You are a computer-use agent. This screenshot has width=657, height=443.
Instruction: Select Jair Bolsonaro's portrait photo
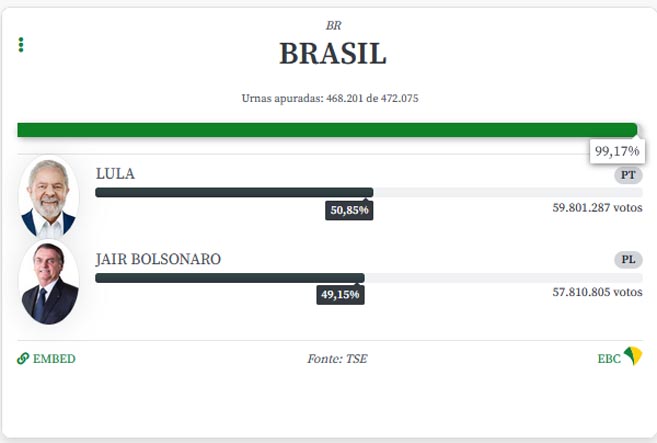49,283
